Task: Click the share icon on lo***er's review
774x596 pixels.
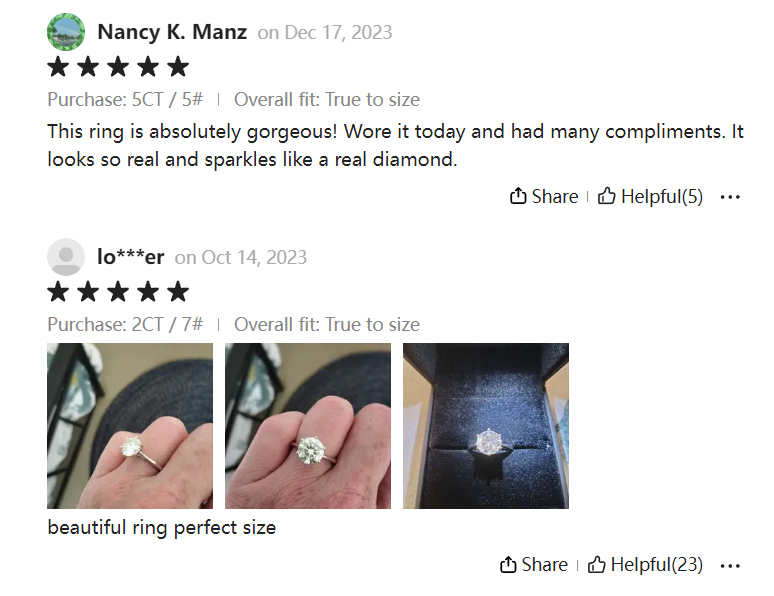Action: [509, 565]
